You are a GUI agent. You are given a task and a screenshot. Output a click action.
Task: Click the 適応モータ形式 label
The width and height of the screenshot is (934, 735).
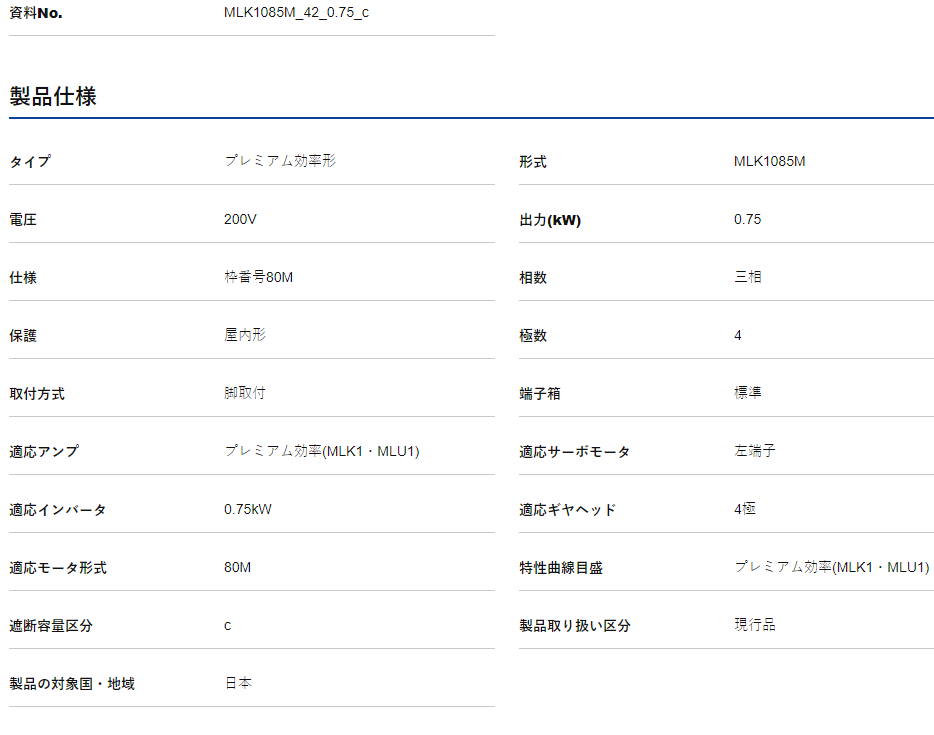[58, 568]
